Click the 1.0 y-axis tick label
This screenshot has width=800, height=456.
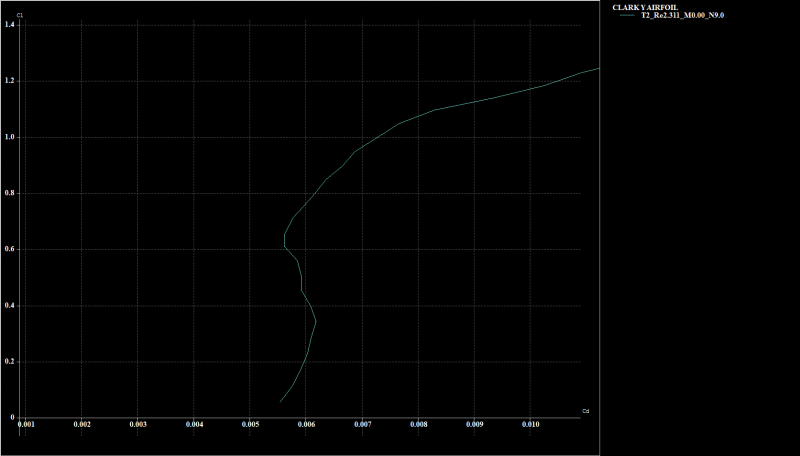(9, 137)
